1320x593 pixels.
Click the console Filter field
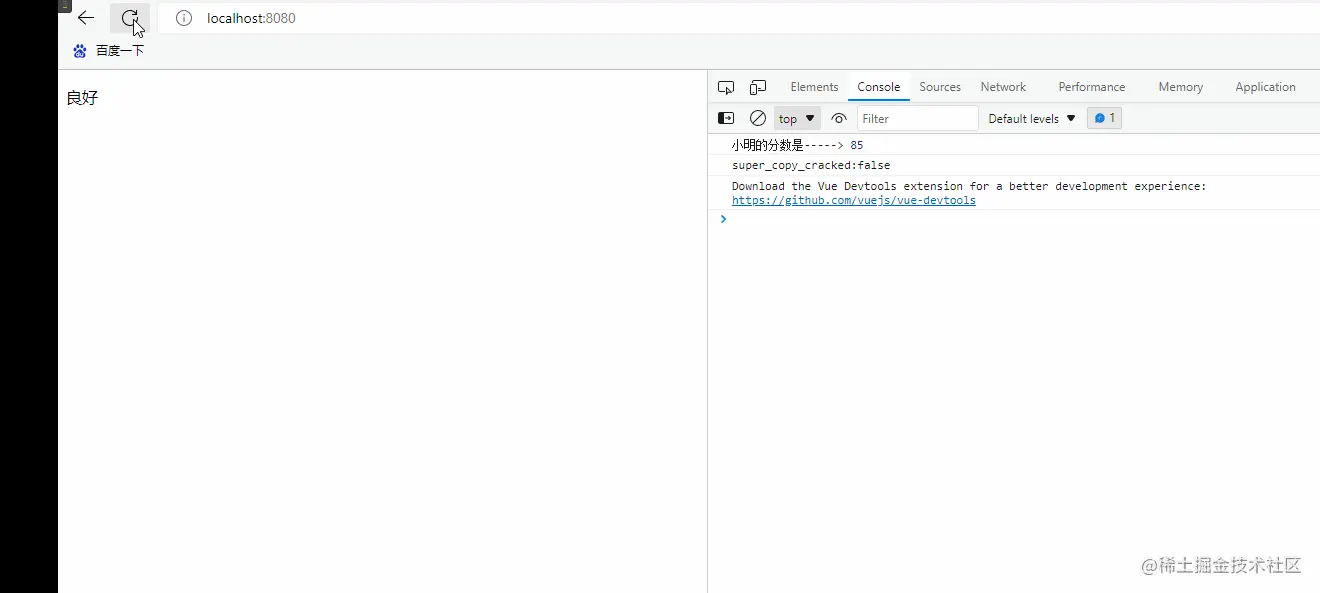pos(917,118)
